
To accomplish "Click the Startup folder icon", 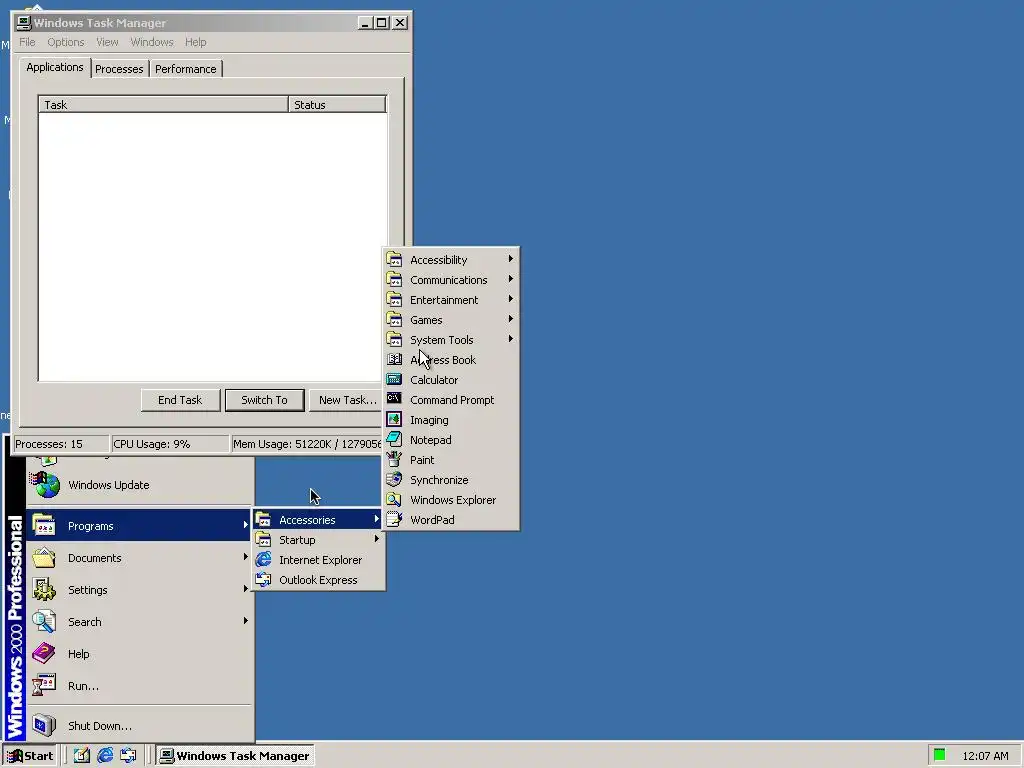I will (263, 539).
